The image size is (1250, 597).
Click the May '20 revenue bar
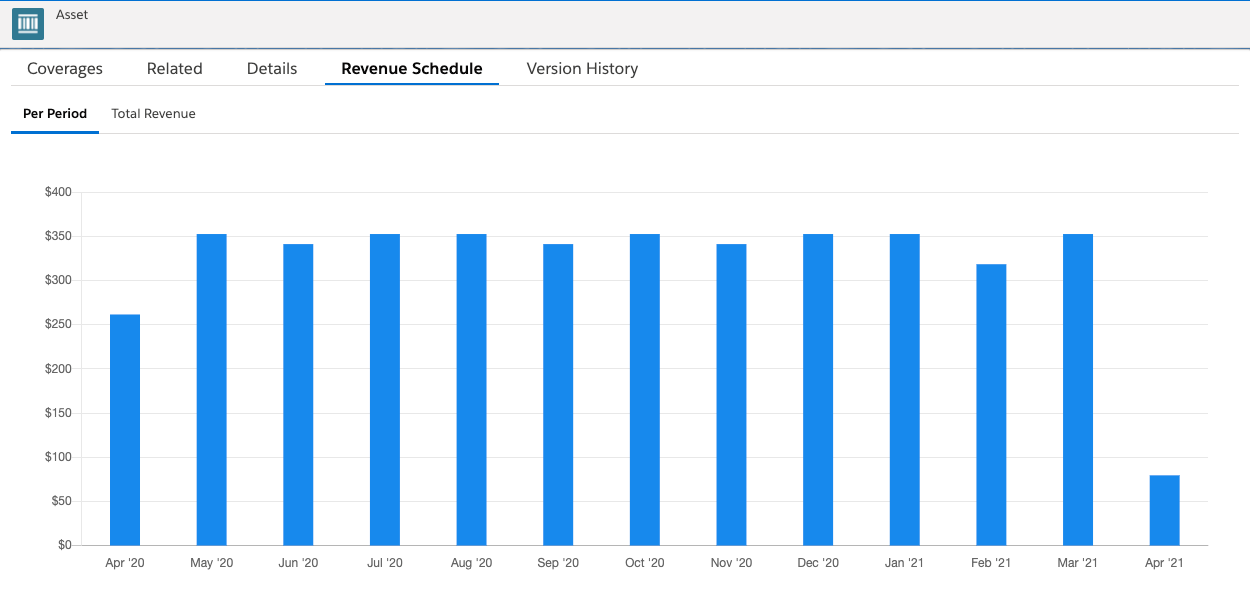point(212,390)
